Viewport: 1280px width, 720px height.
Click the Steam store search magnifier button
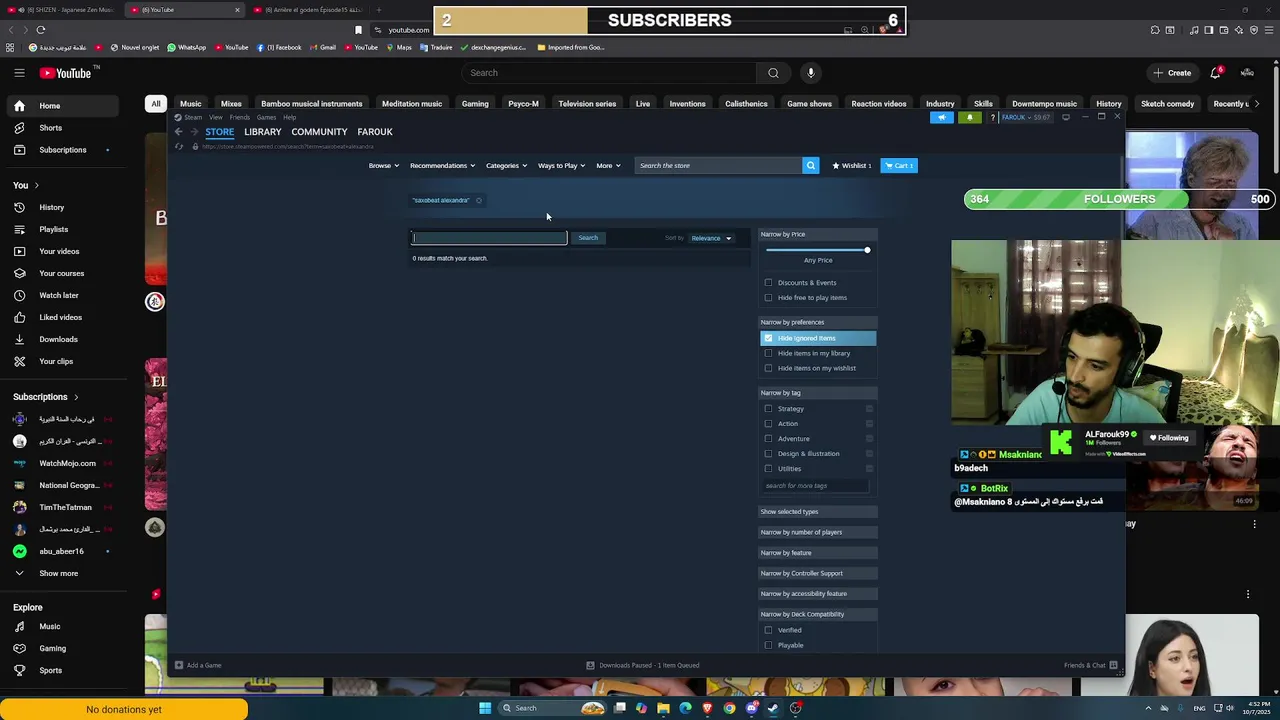click(811, 165)
